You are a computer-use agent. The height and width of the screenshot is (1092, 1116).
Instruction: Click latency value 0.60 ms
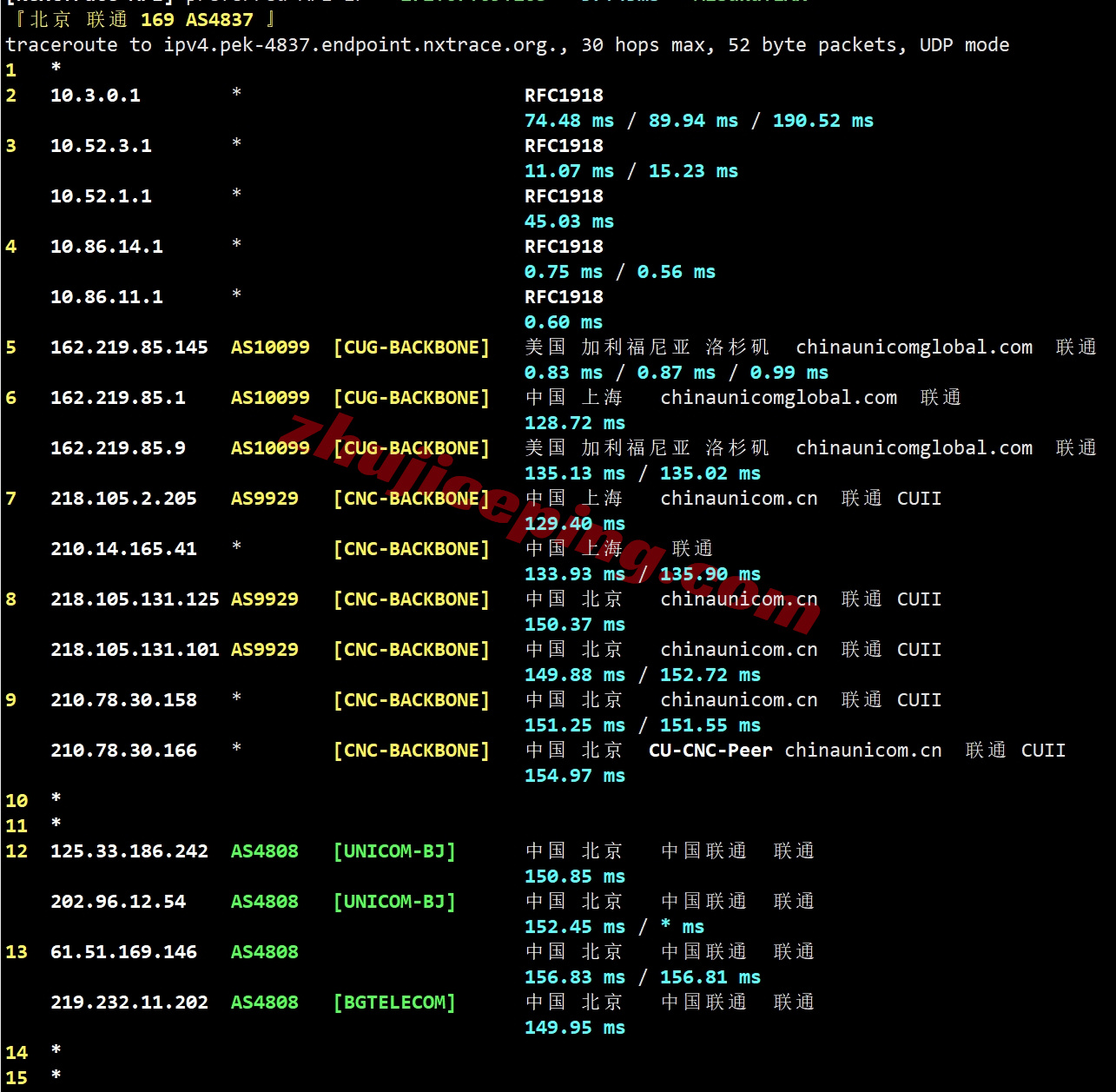coord(564,322)
